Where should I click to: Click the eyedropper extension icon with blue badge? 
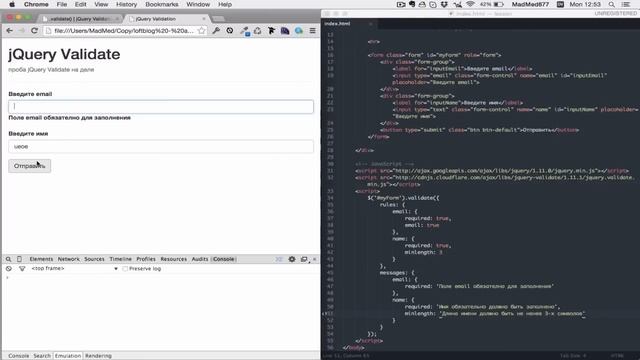[244, 31]
